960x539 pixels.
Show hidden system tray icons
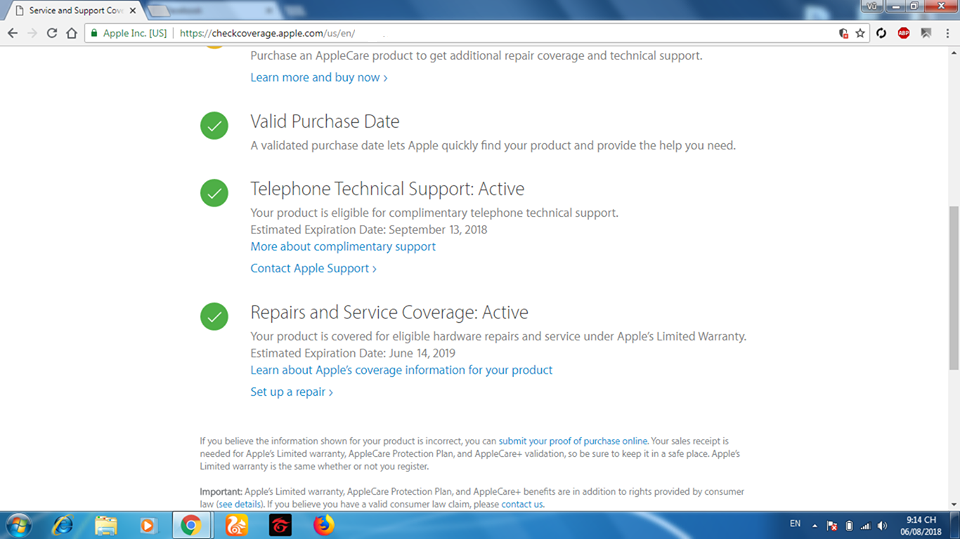click(x=815, y=526)
